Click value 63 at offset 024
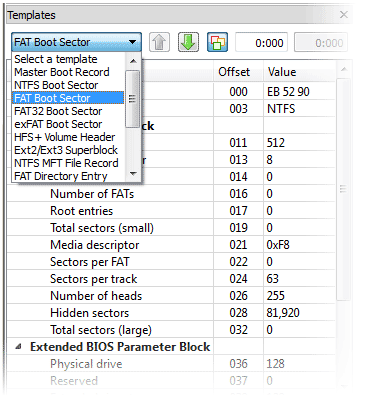This screenshot has width=370, height=395. (x=272, y=279)
